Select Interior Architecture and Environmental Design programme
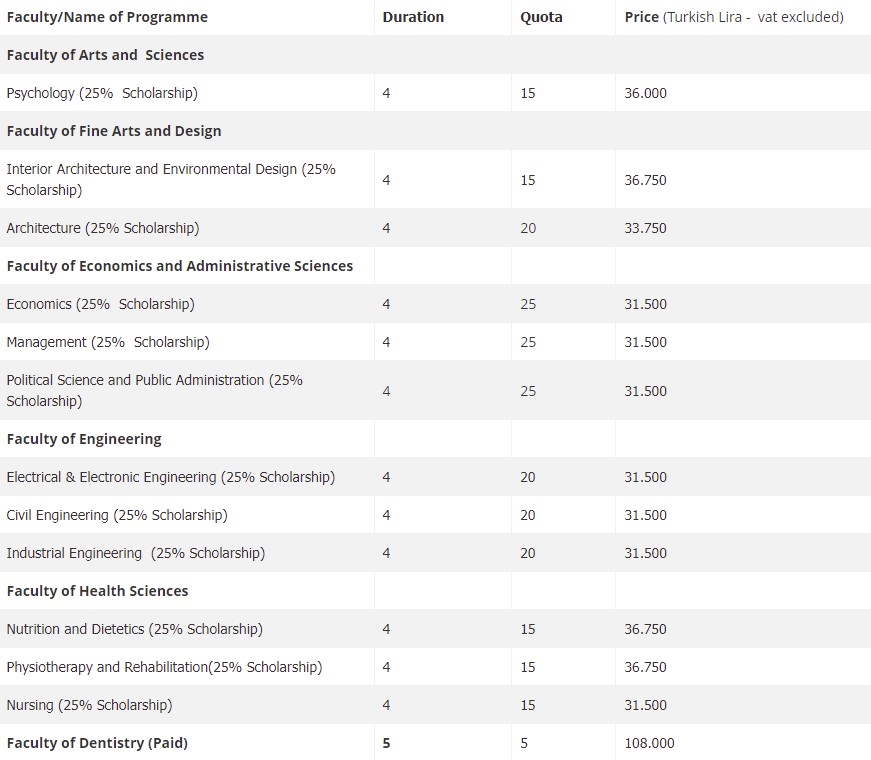Viewport: 871px width, 760px height. [171, 179]
